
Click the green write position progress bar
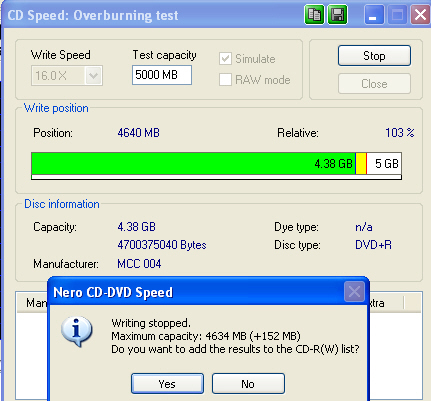coord(193,163)
